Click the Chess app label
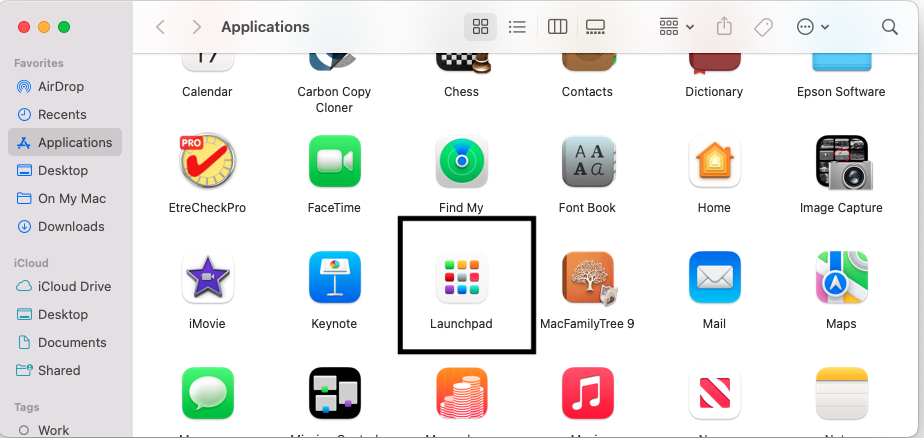 point(461,92)
